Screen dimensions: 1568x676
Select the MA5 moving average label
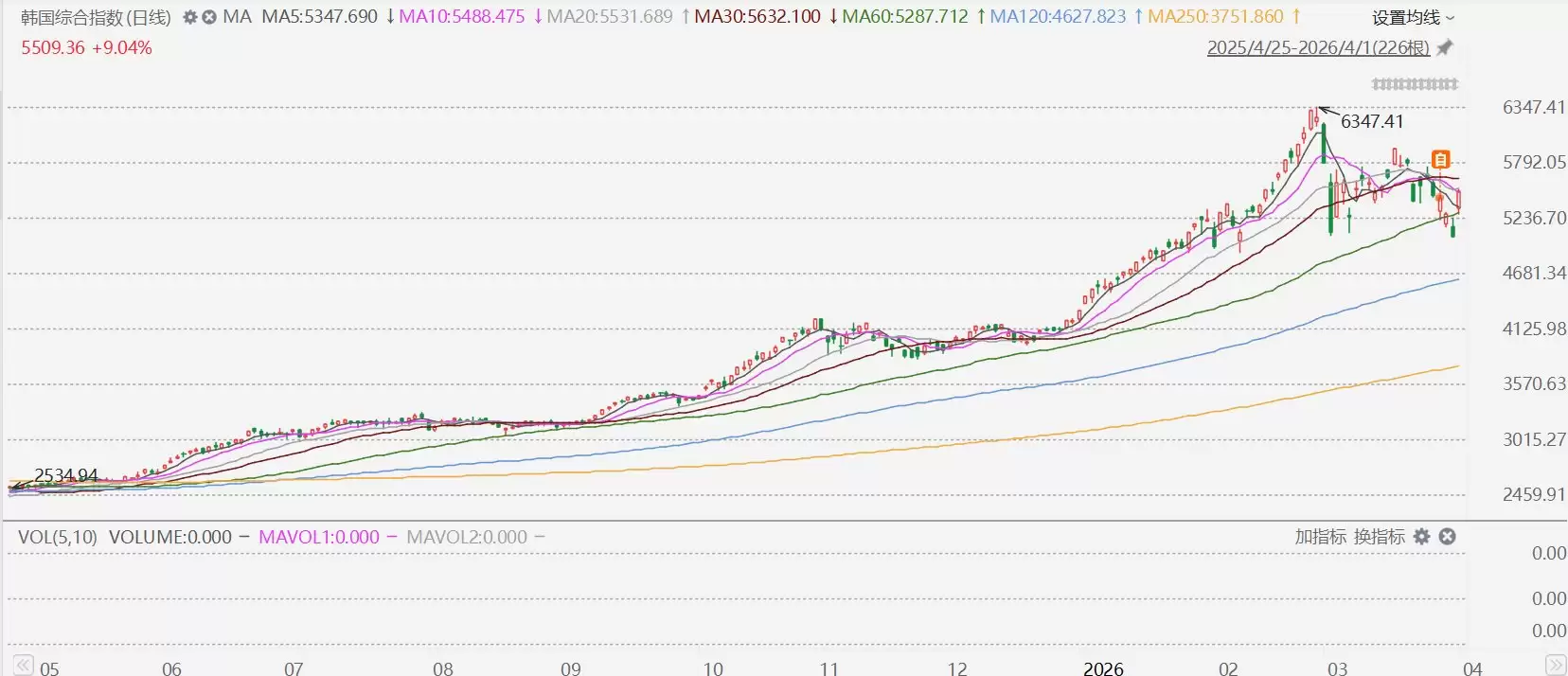319,17
